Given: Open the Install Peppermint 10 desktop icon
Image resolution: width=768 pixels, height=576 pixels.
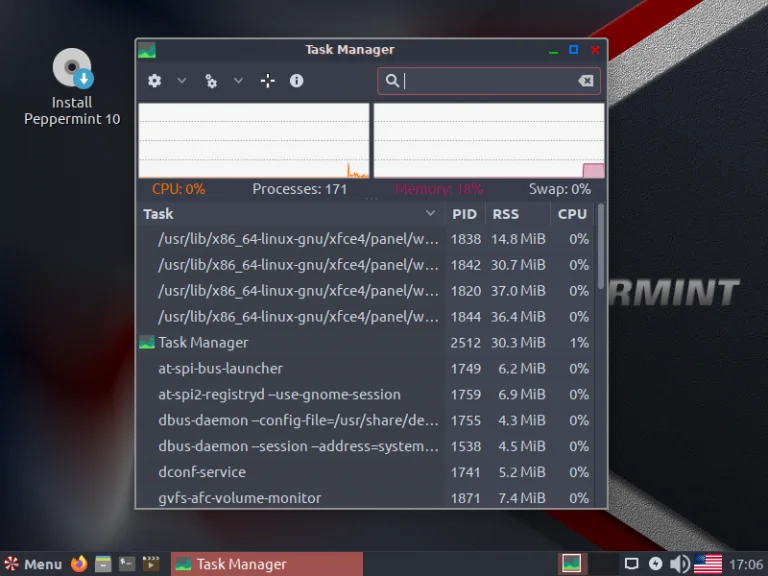Looking at the screenshot, I should (72, 88).
